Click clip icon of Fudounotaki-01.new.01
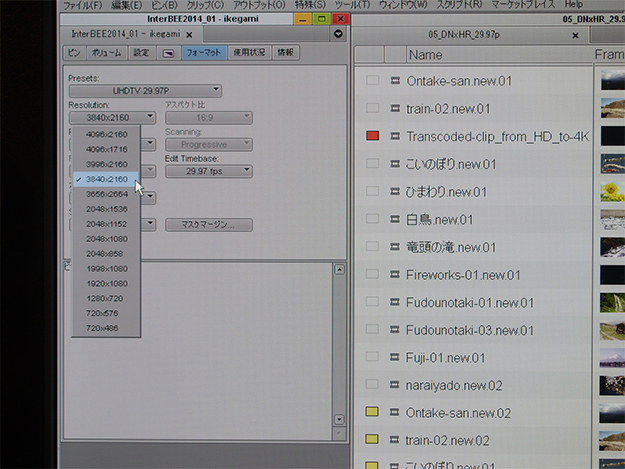Image resolution: width=625 pixels, height=469 pixels. (395, 302)
